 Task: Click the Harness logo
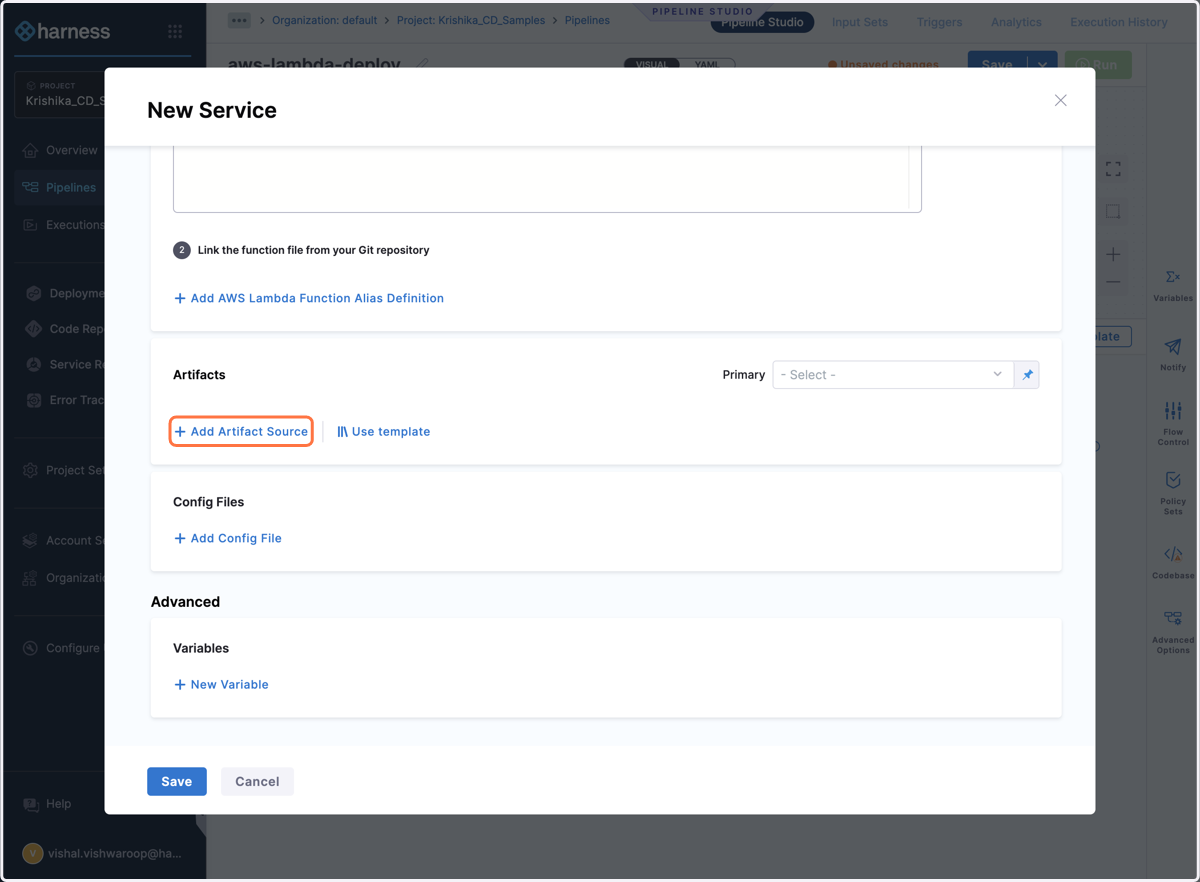(63, 31)
